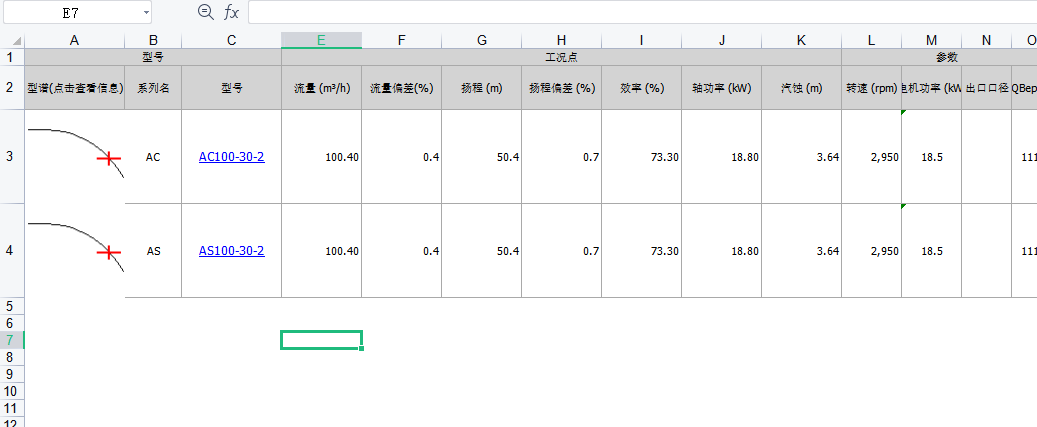Open the Name Box dropdown arrow
Image resolution: width=1037 pixels, height=427 pixels.
click(x=145, y=12)
